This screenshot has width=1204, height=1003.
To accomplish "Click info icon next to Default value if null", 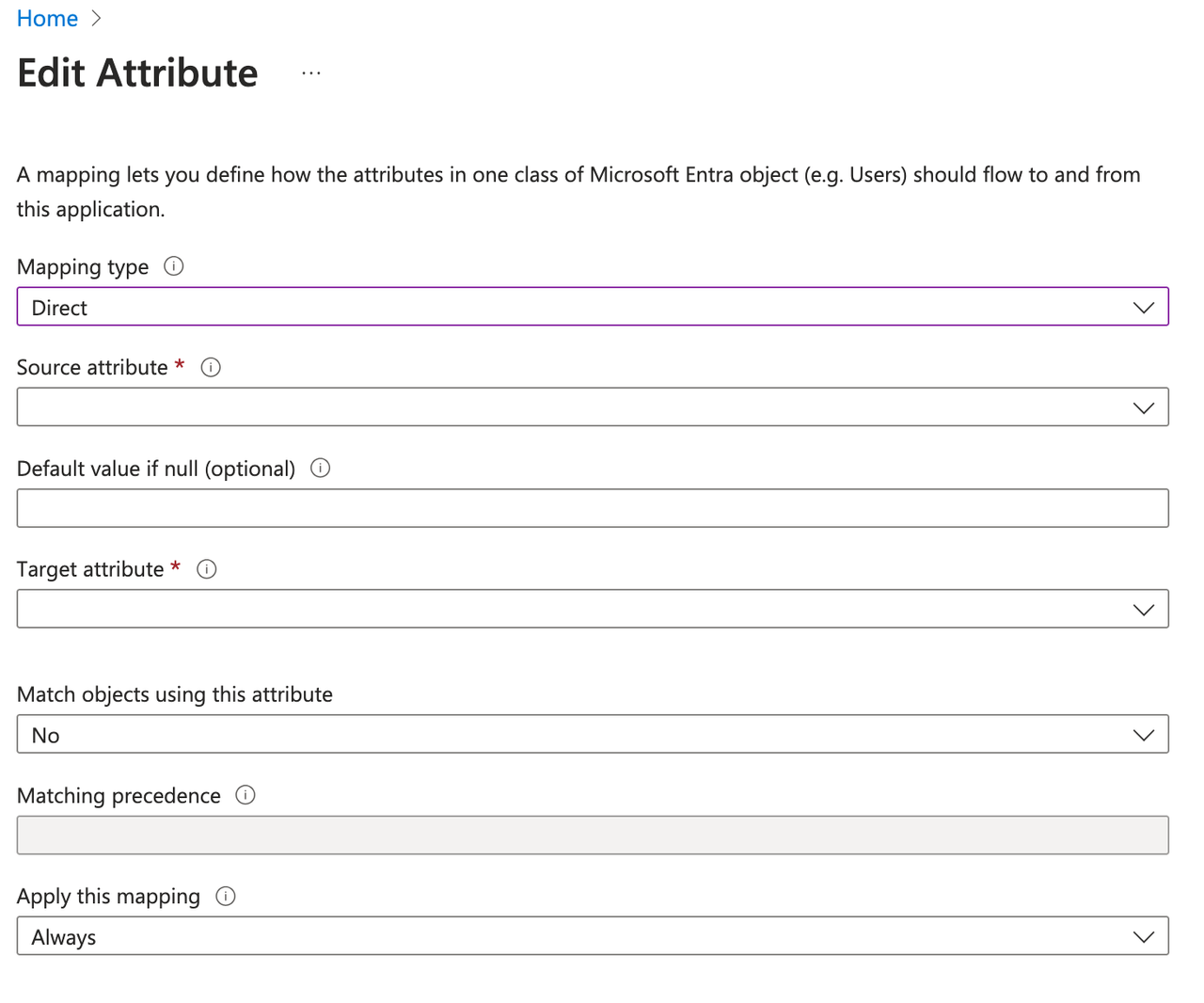I will [320, 469].
